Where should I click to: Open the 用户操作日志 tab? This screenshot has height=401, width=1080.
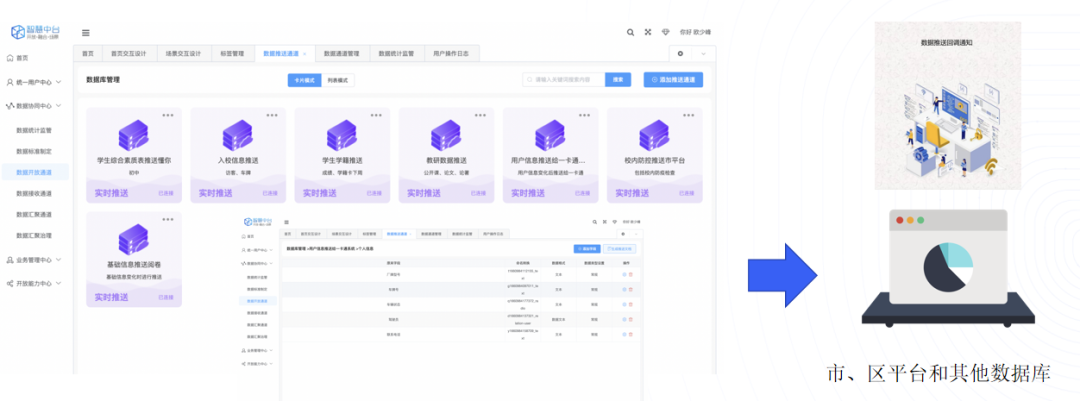pos(453,53)
